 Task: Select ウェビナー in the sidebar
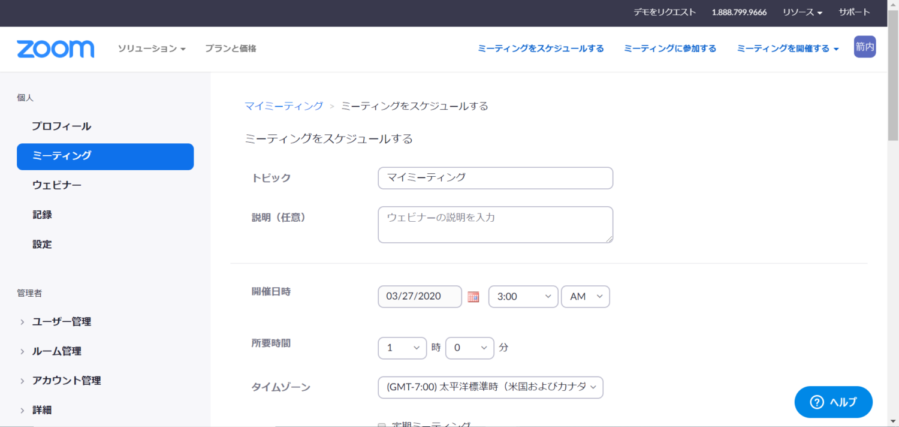pos(57,186)
